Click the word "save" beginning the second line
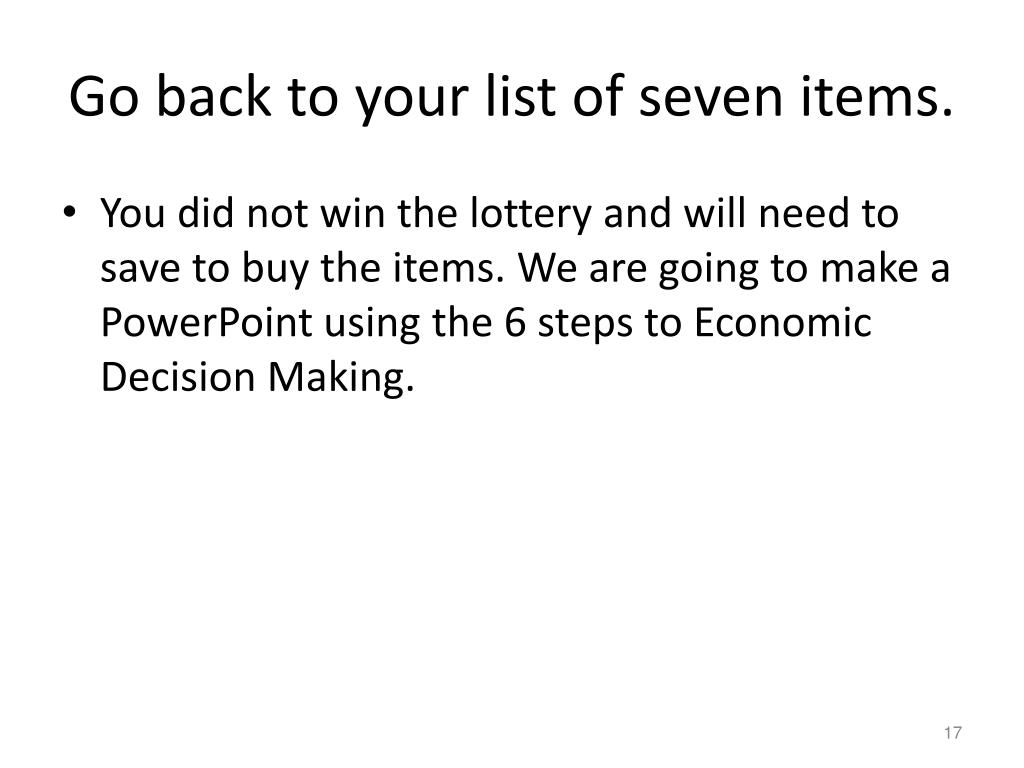1024x768 pixels. tap(140, 271)
